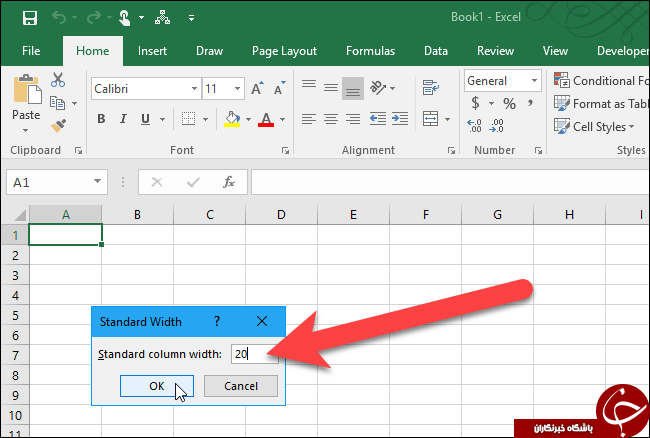Open Fill Color palette arrow
This screenshot has height=438, width=650.
248,120
